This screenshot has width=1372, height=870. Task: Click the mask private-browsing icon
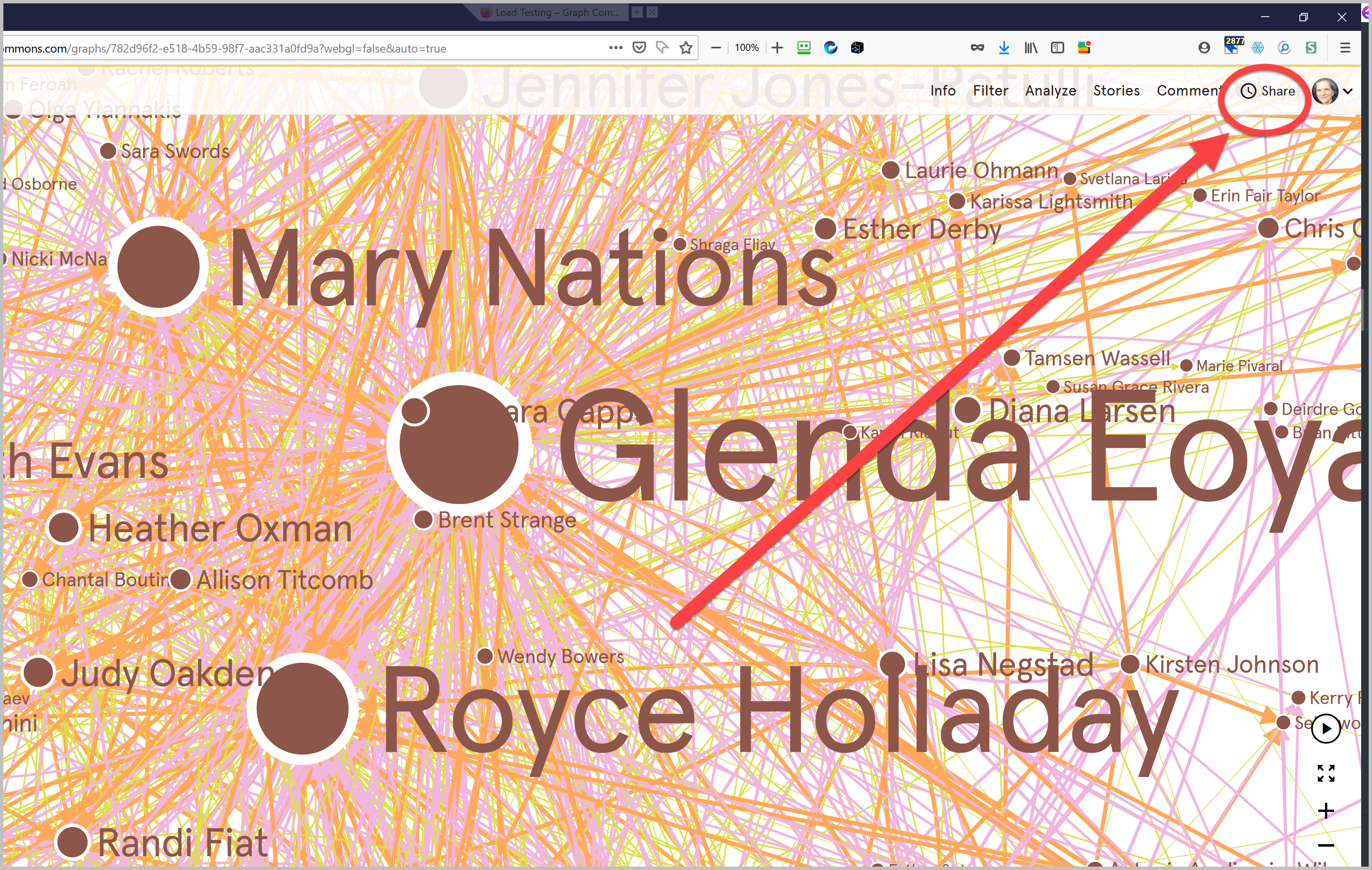point(977,48)
